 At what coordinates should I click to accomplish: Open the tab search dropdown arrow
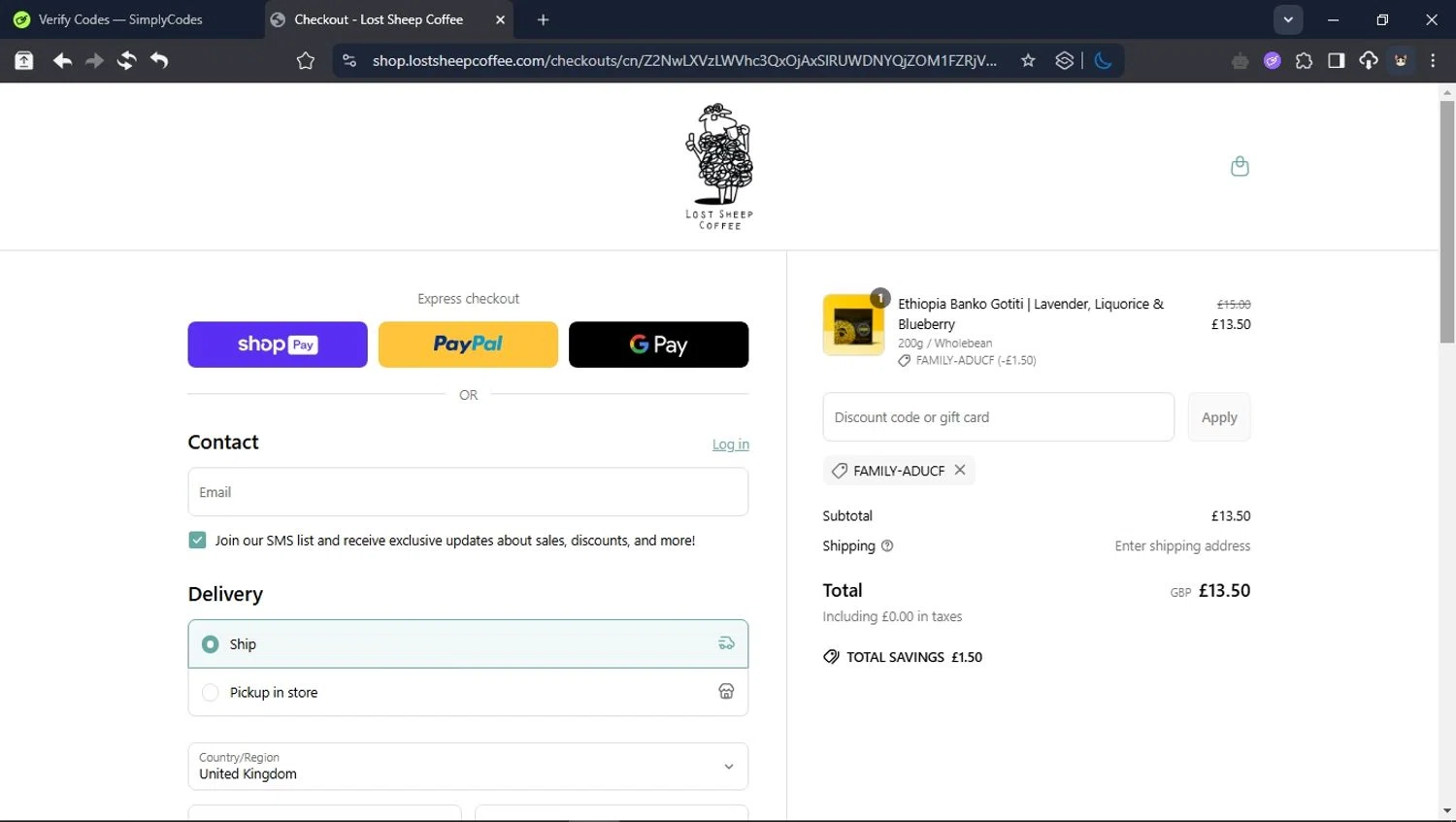point(1288,19)
